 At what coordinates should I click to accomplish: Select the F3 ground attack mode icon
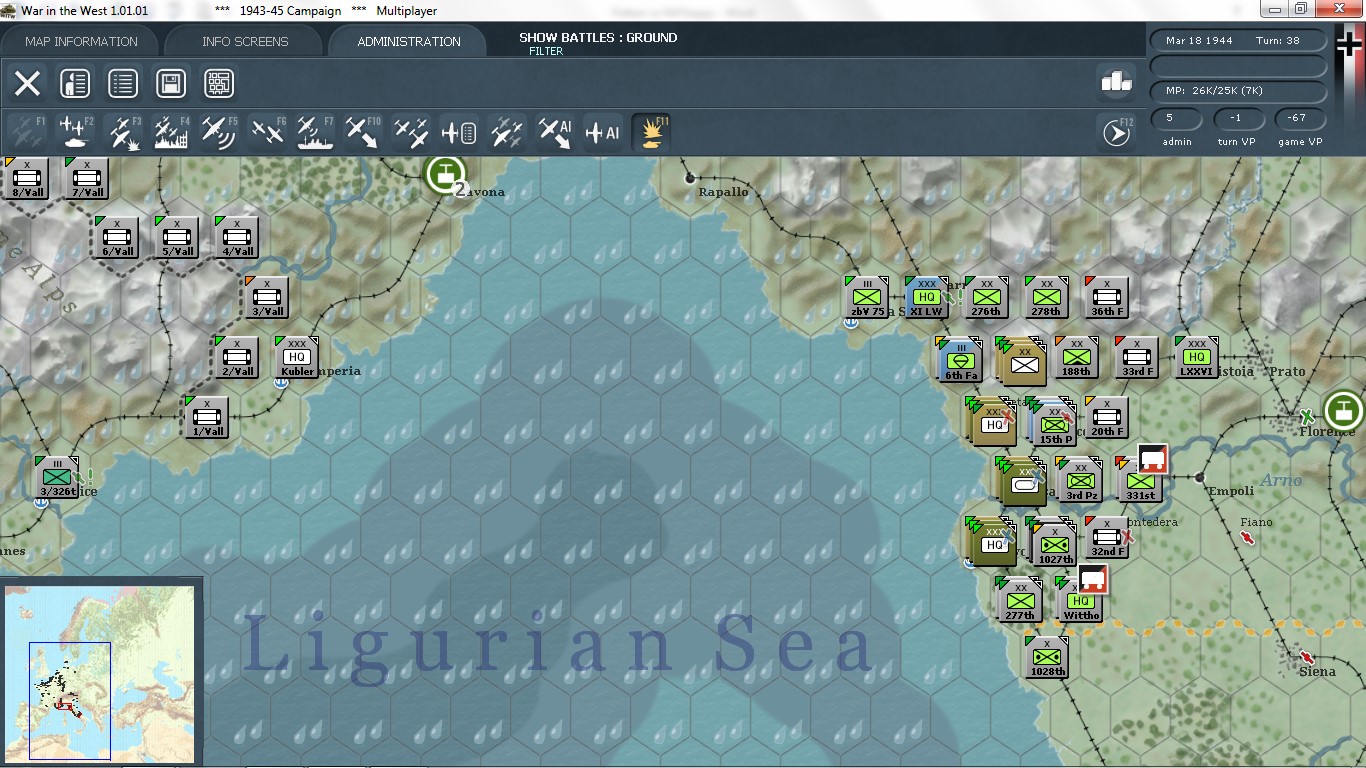(123, 132)
